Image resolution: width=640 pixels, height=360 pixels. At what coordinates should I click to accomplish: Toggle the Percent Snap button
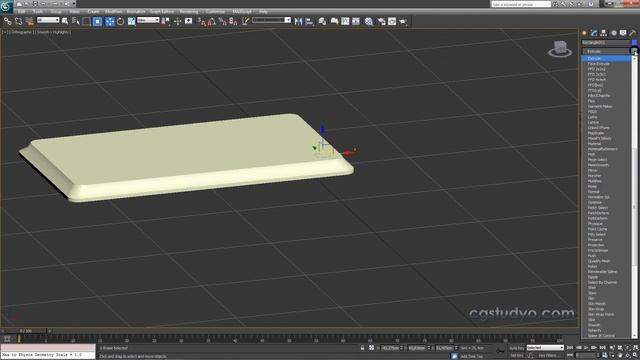pyautogui.click(x=222, y=21)
